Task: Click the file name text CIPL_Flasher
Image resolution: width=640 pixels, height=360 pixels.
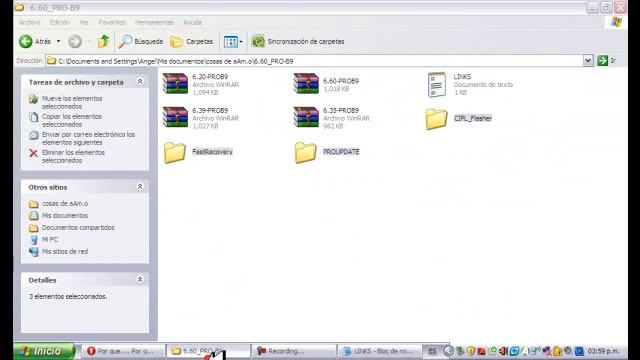Action: pyautogui.click(x=473, y=118)
